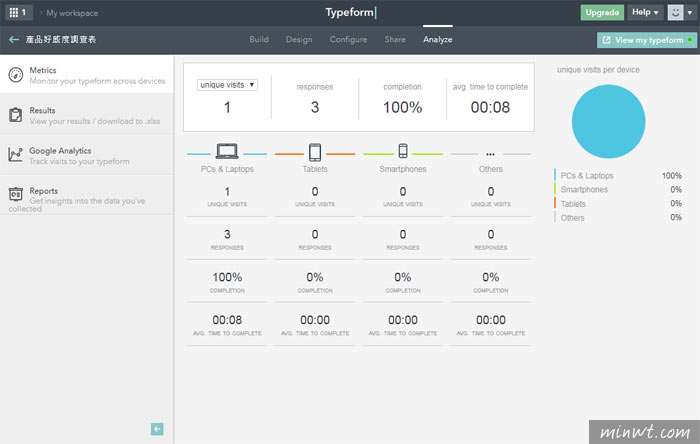Click the Tablets orange legend swatch

tap(555, 203)
